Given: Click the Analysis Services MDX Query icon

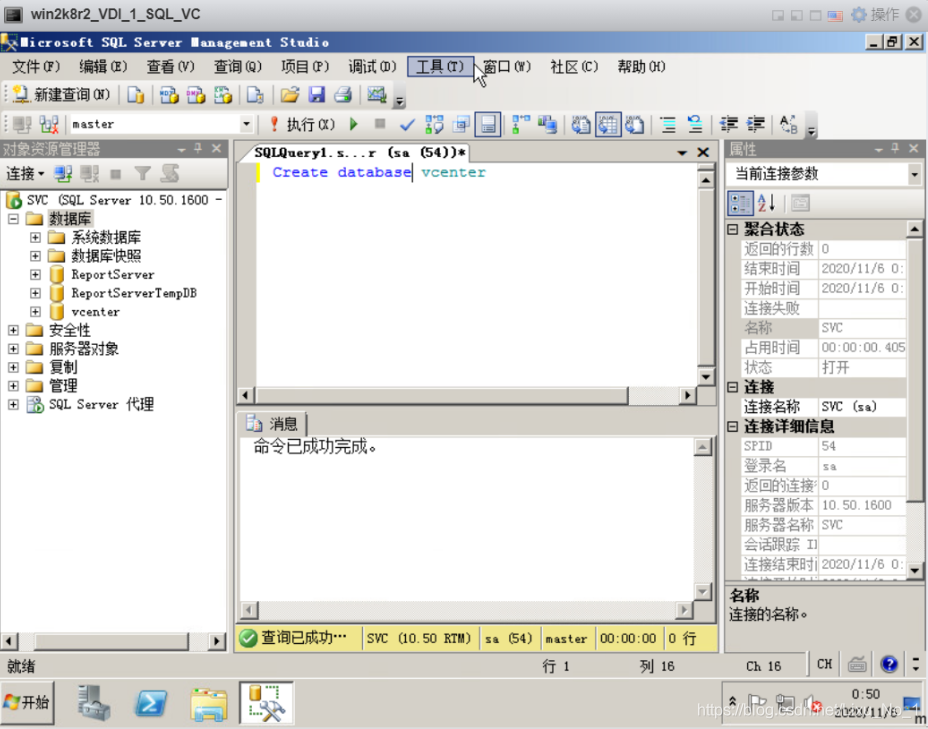Looking at the screenshot, I should pos(169,95).
